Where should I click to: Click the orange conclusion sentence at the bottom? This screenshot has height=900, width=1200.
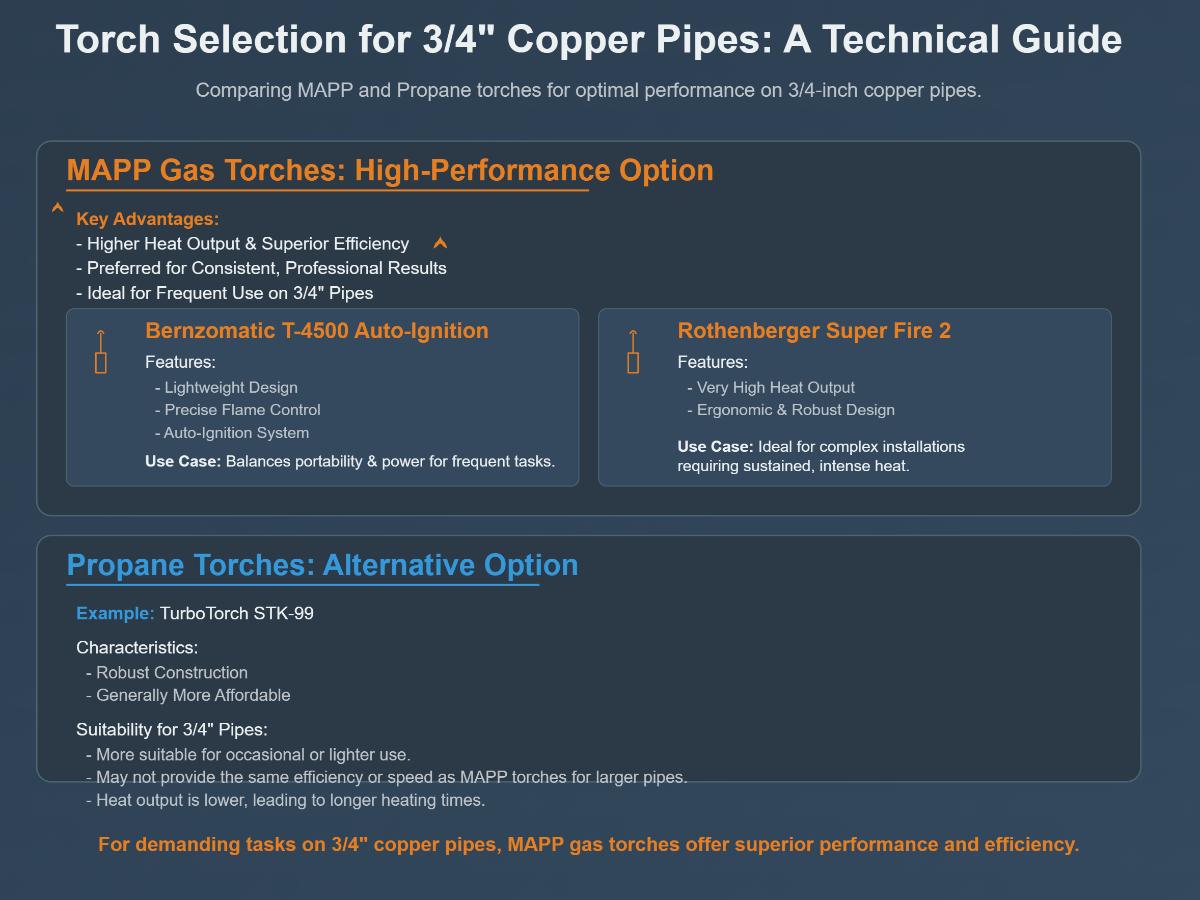589,844
